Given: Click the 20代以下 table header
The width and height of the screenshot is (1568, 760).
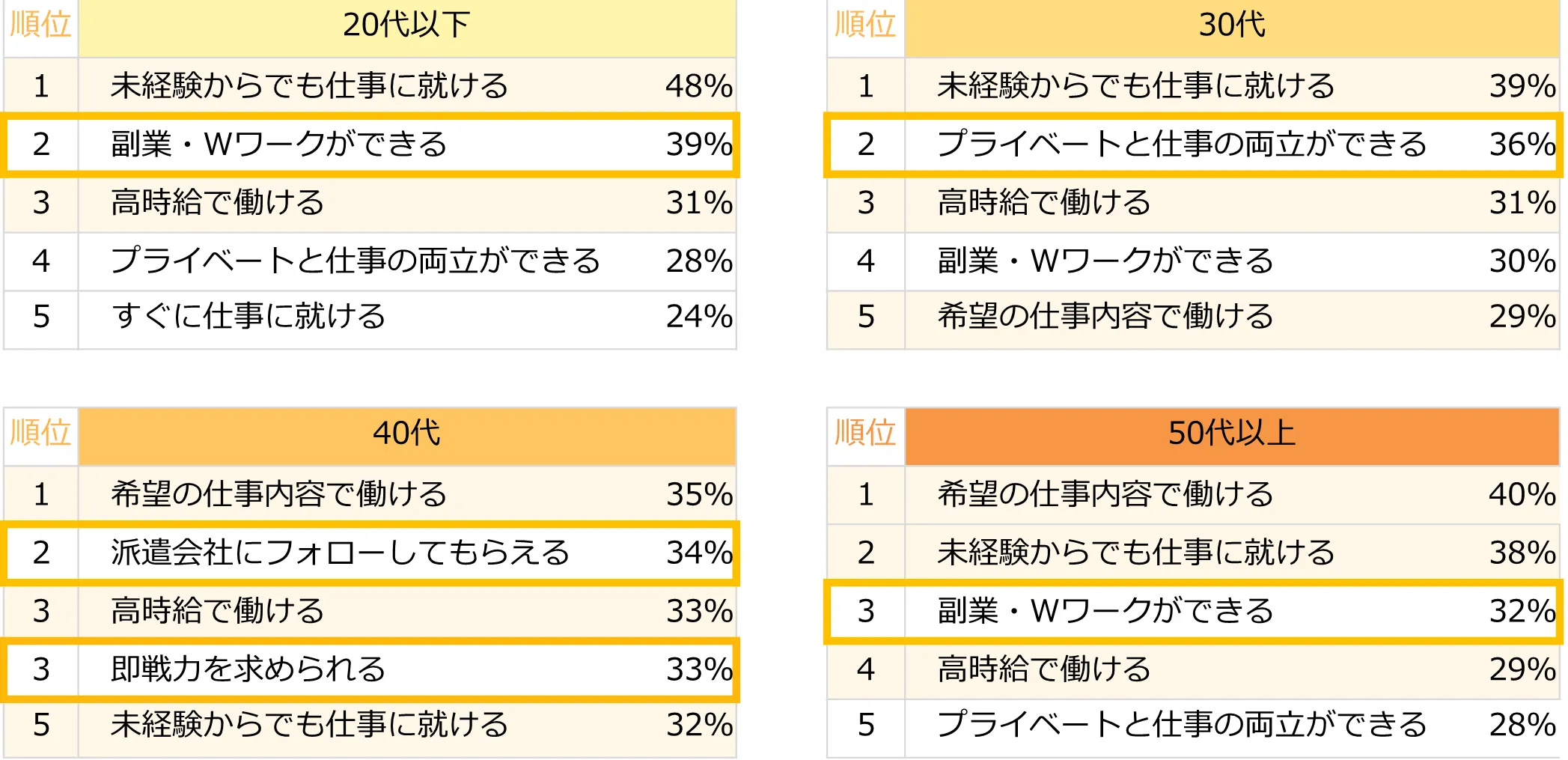Looking at the screenshot, I should point(406,25).
